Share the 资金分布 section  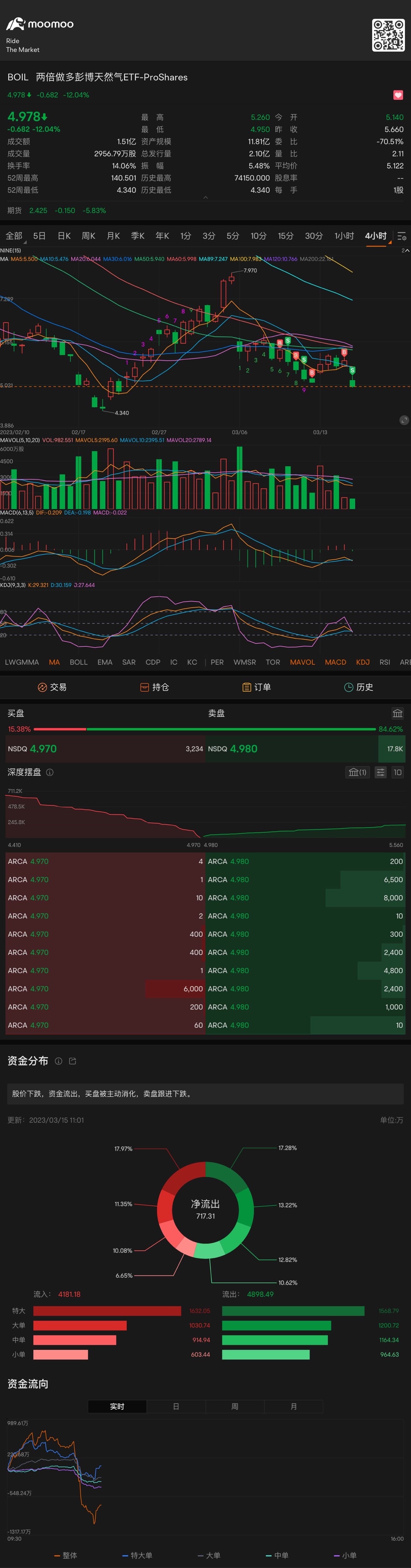73,1061
